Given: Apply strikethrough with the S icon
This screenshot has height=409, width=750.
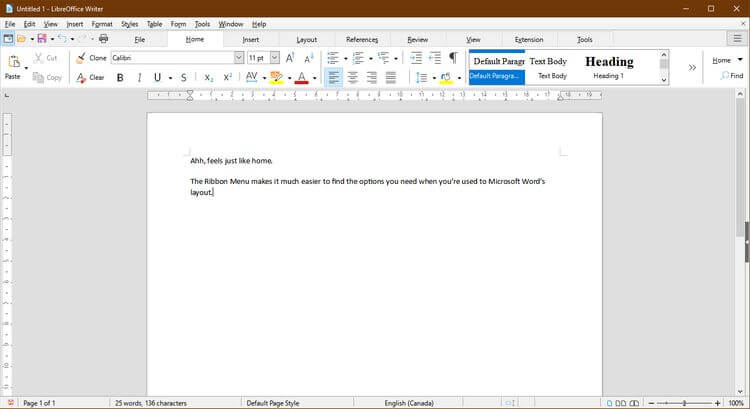Looking at the screenshot, I should (x=184, y=77).
